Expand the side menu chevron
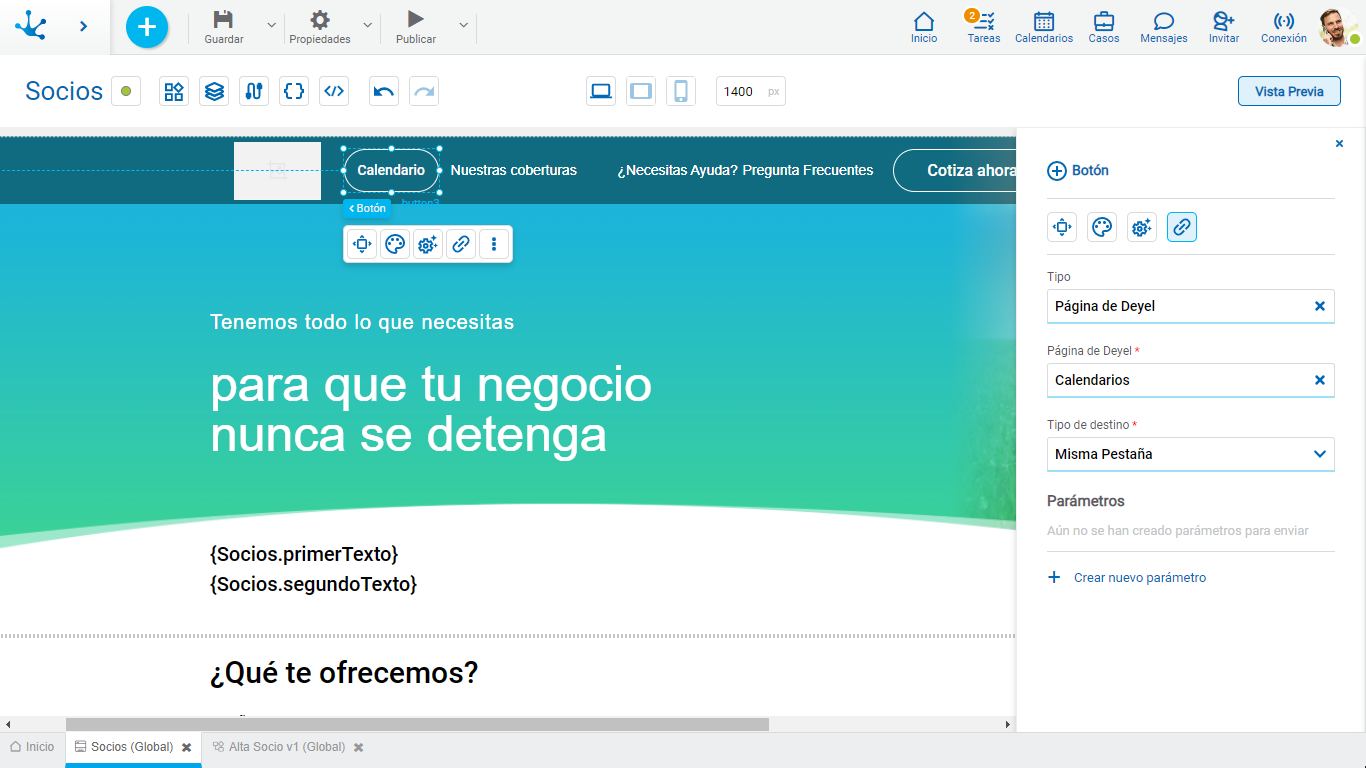 click(83, 26)
